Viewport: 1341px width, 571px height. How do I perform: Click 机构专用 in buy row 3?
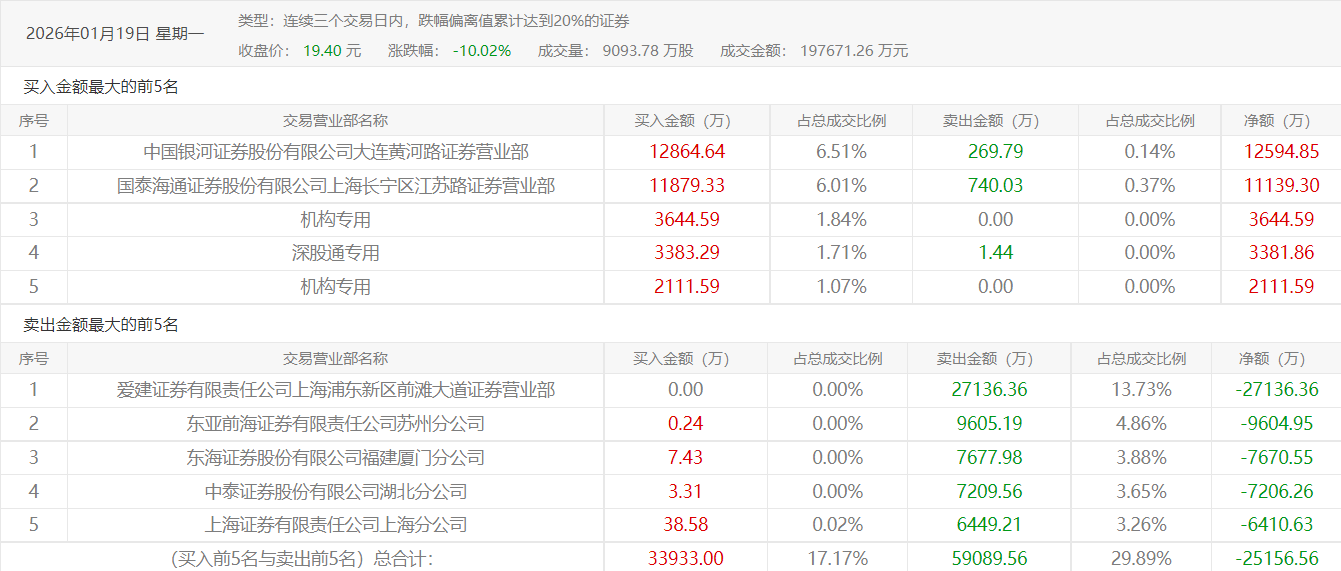click(x=336, y=219)
